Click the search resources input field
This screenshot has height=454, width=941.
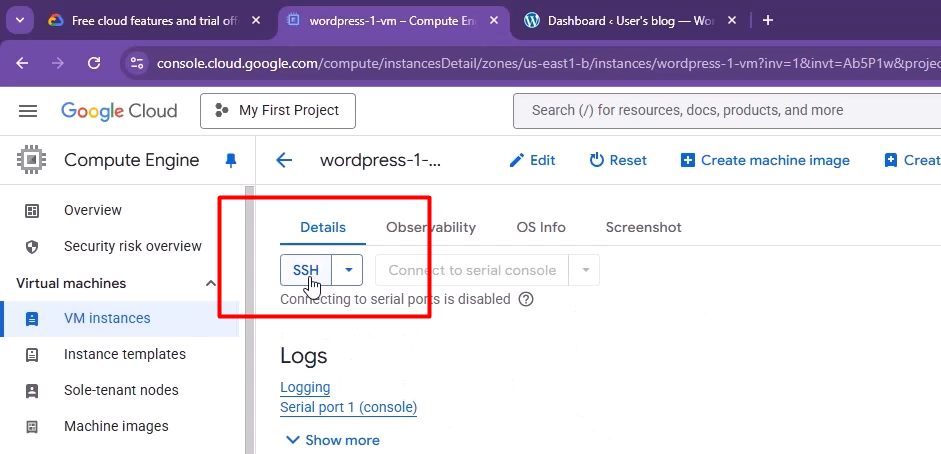(720, 111)
